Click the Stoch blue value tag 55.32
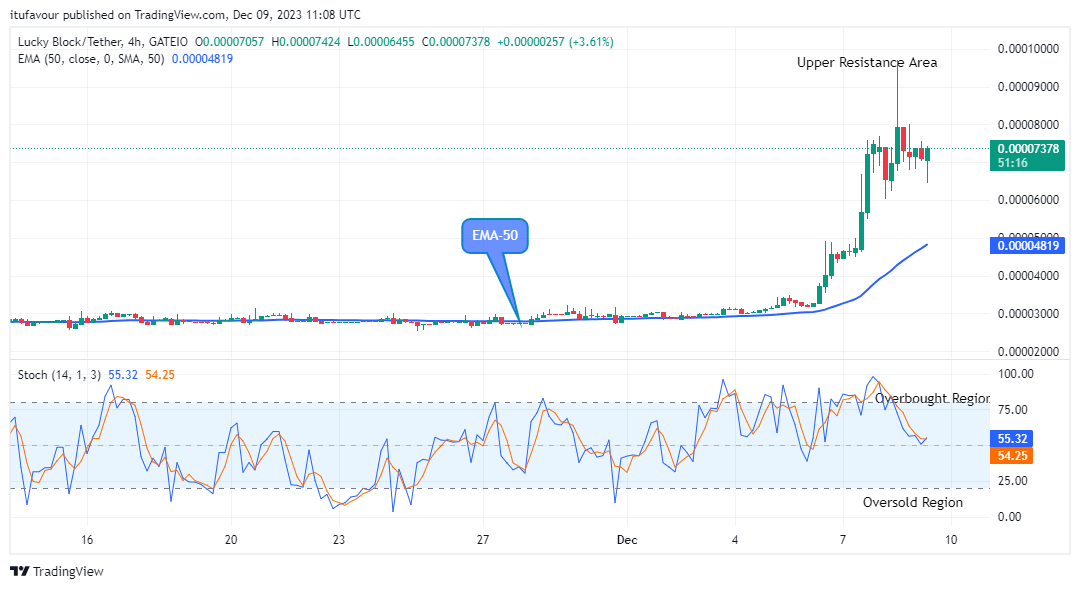 tap(1012, 439)
